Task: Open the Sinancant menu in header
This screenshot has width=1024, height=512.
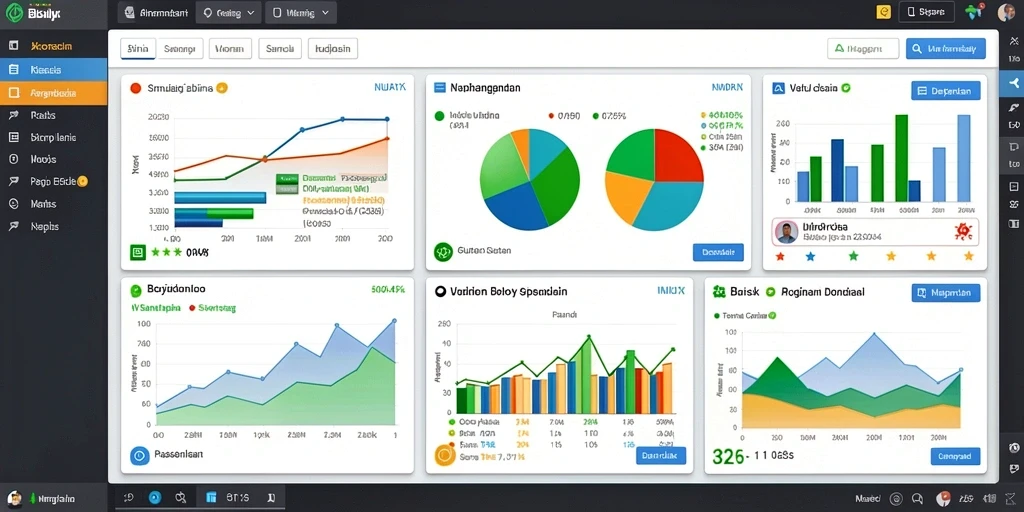Action: tap(156, 12)
